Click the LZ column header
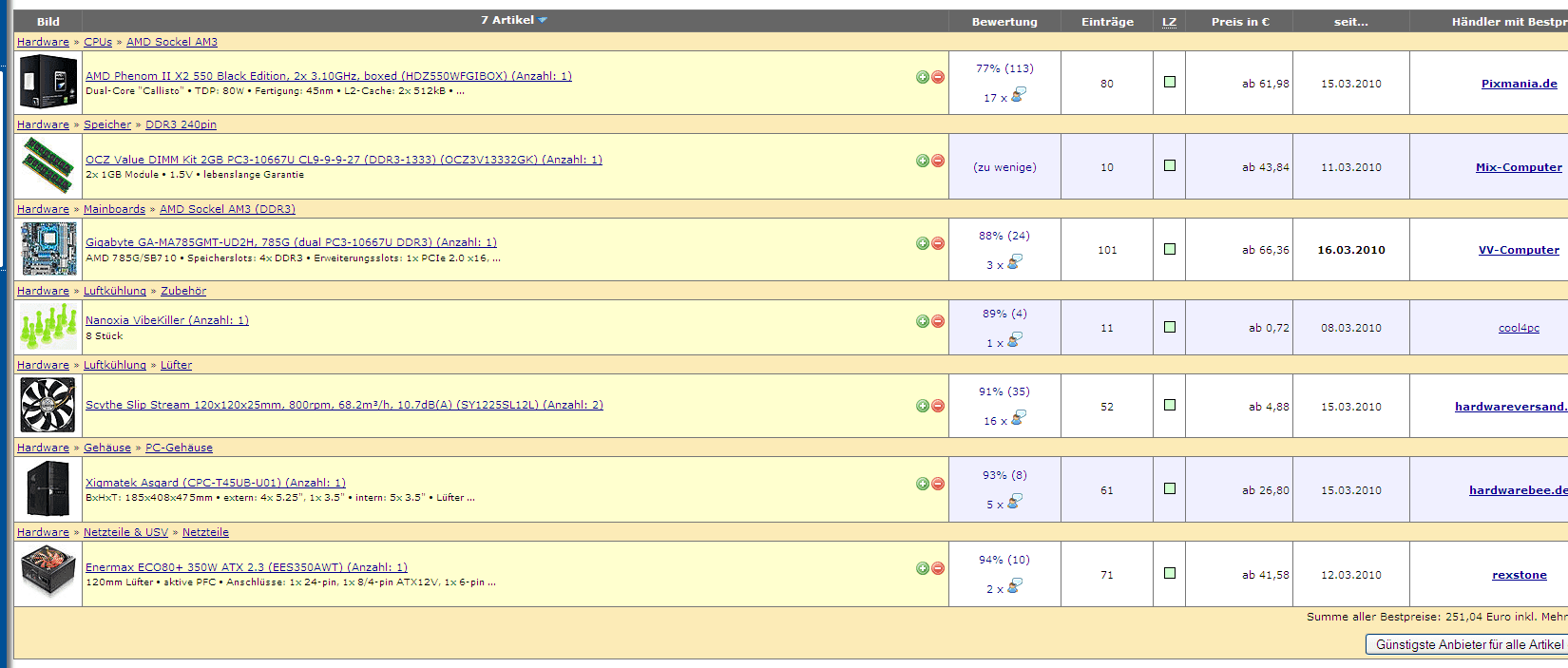This screenshot has height=668, width=1568. 1169,21
